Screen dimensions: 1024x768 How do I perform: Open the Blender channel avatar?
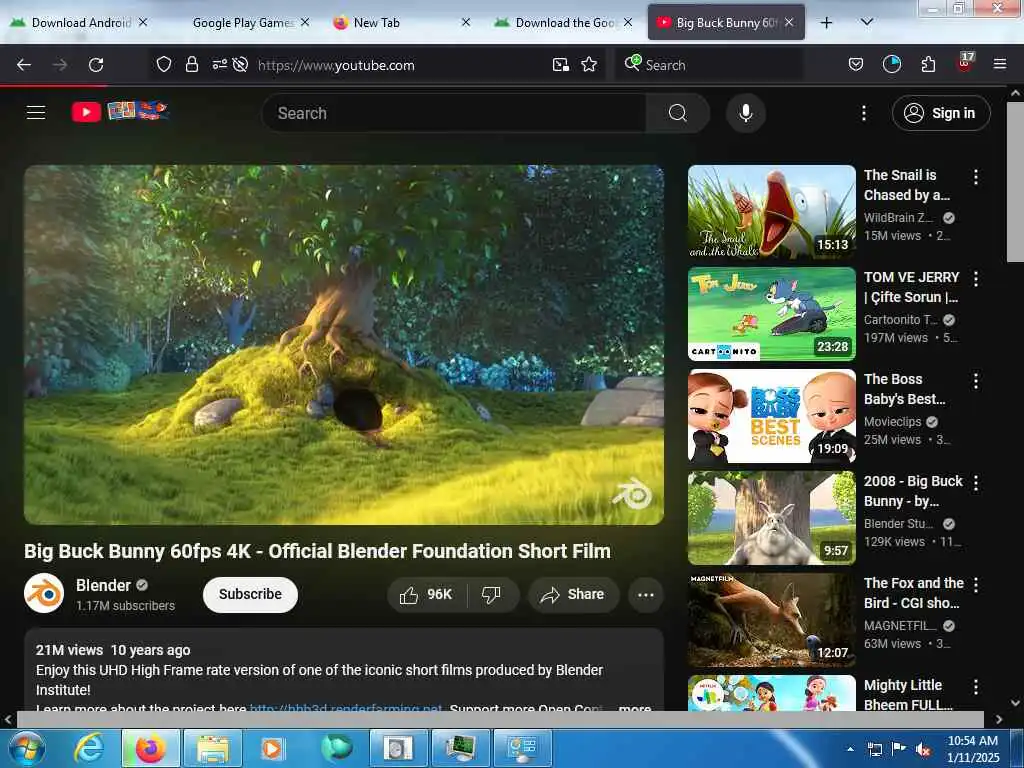[x=44, y=594]
